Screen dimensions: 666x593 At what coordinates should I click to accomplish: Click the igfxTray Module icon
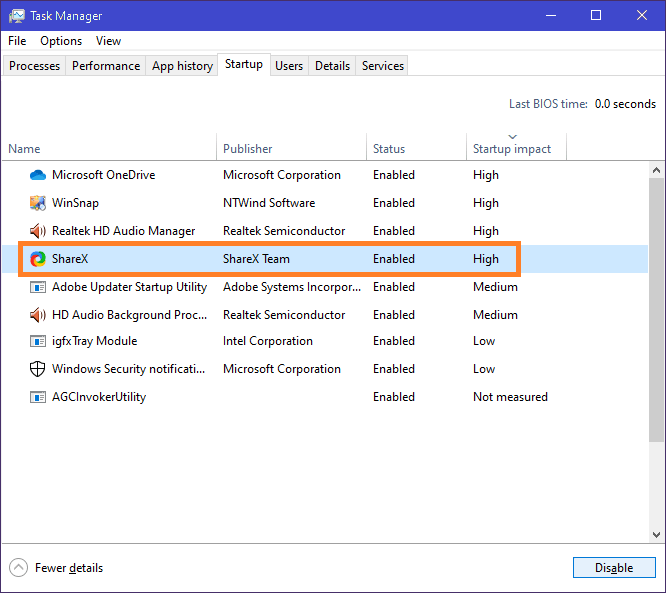point(38,341)
